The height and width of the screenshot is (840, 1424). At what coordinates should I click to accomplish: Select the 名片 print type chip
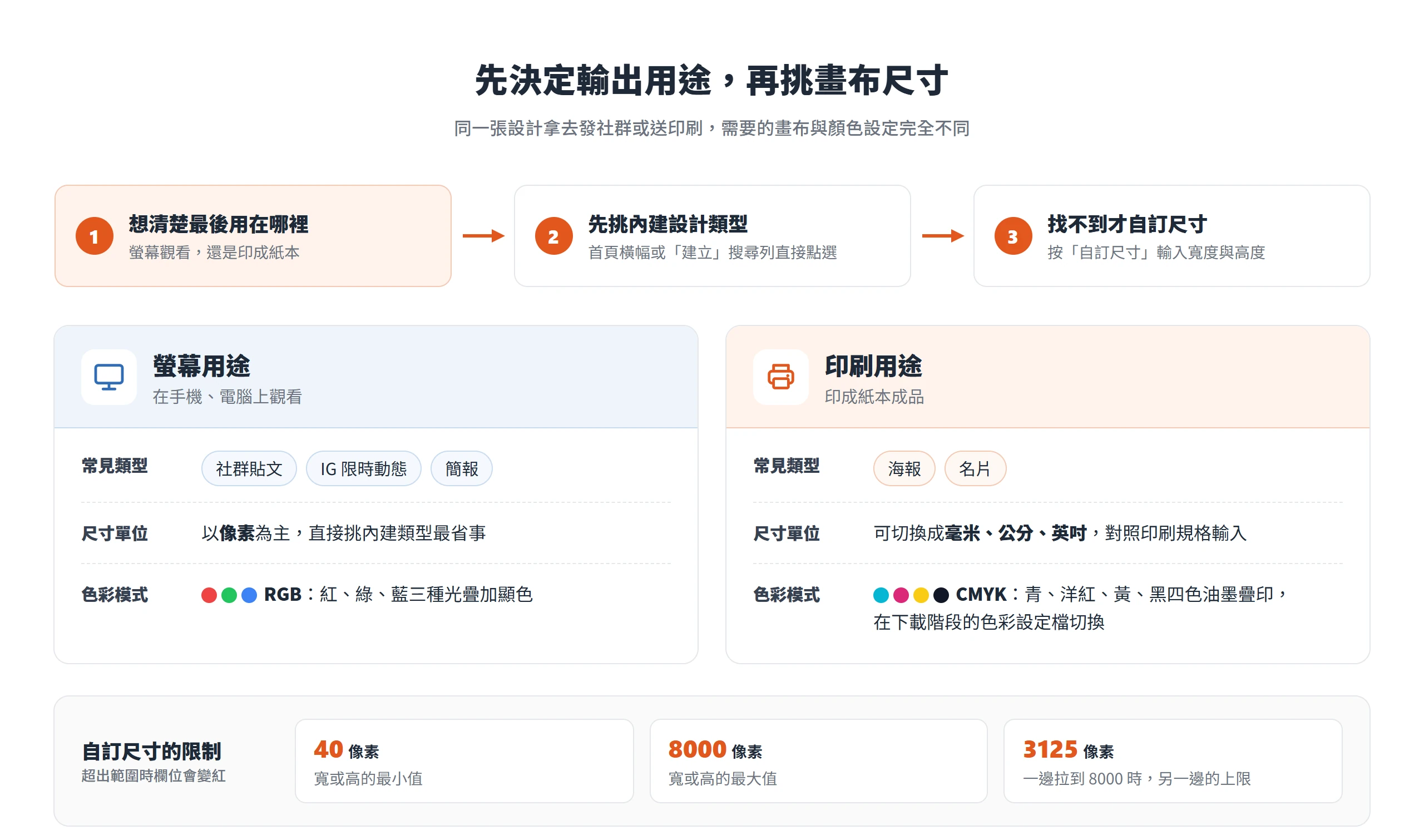[975, 469]
